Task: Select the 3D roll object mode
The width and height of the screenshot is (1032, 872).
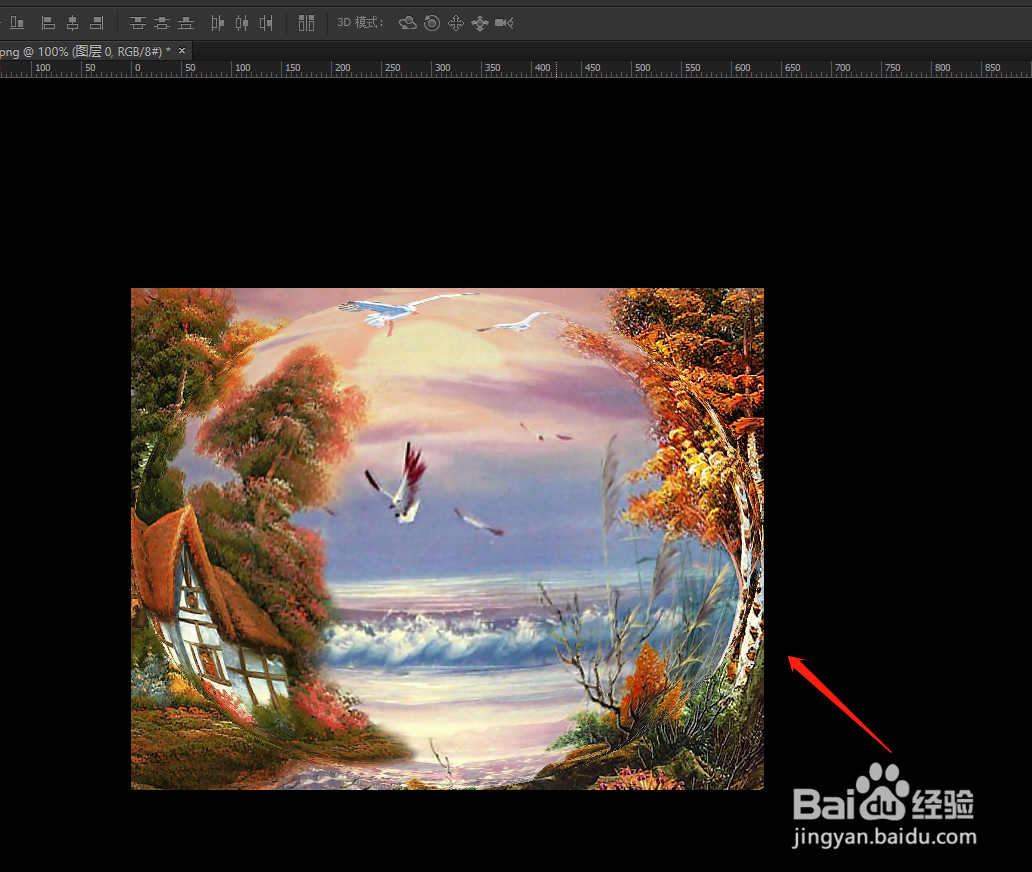Action: point(432,23)
